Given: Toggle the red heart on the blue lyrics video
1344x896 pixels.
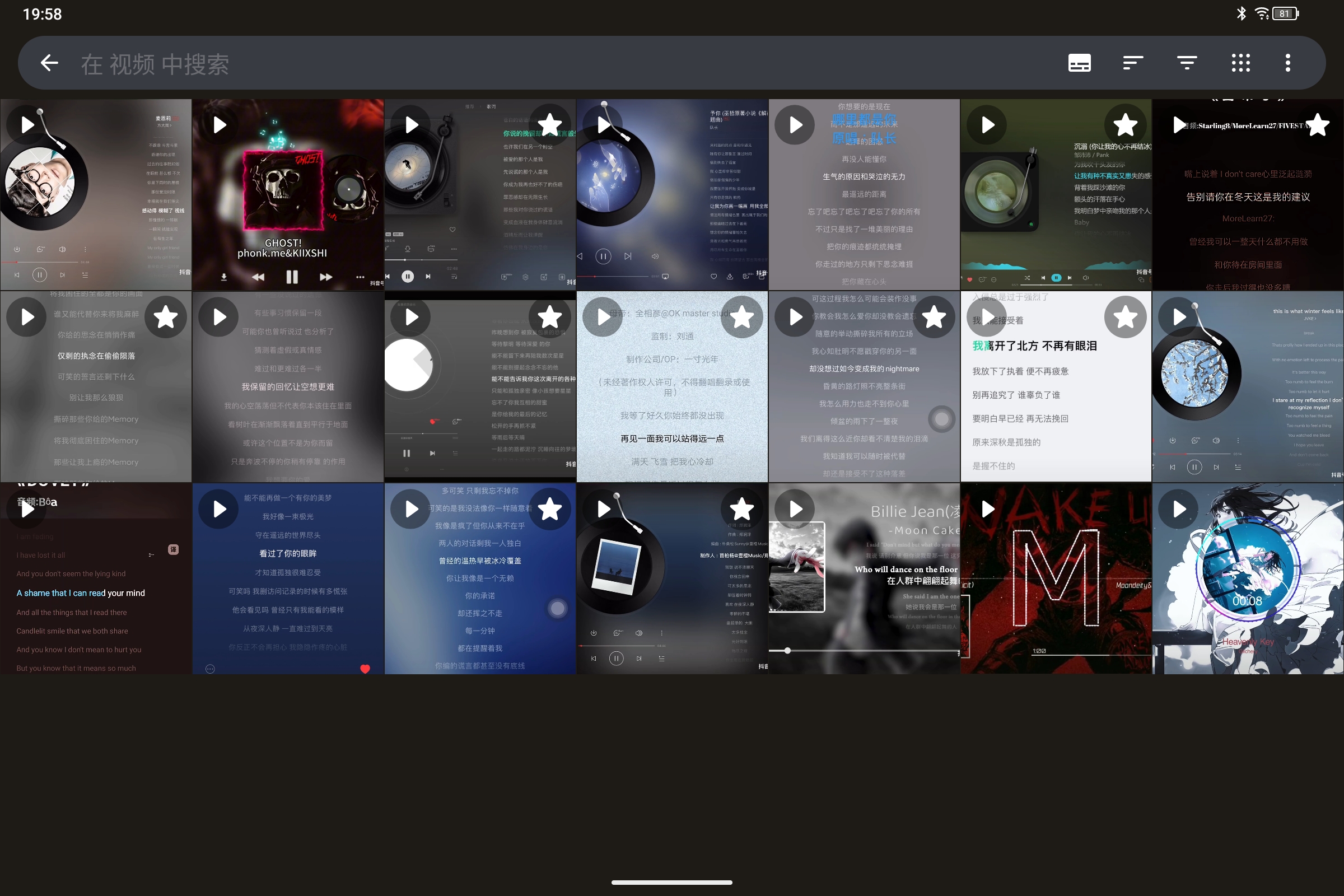Looking at the screenshot, I should (365, 669).
